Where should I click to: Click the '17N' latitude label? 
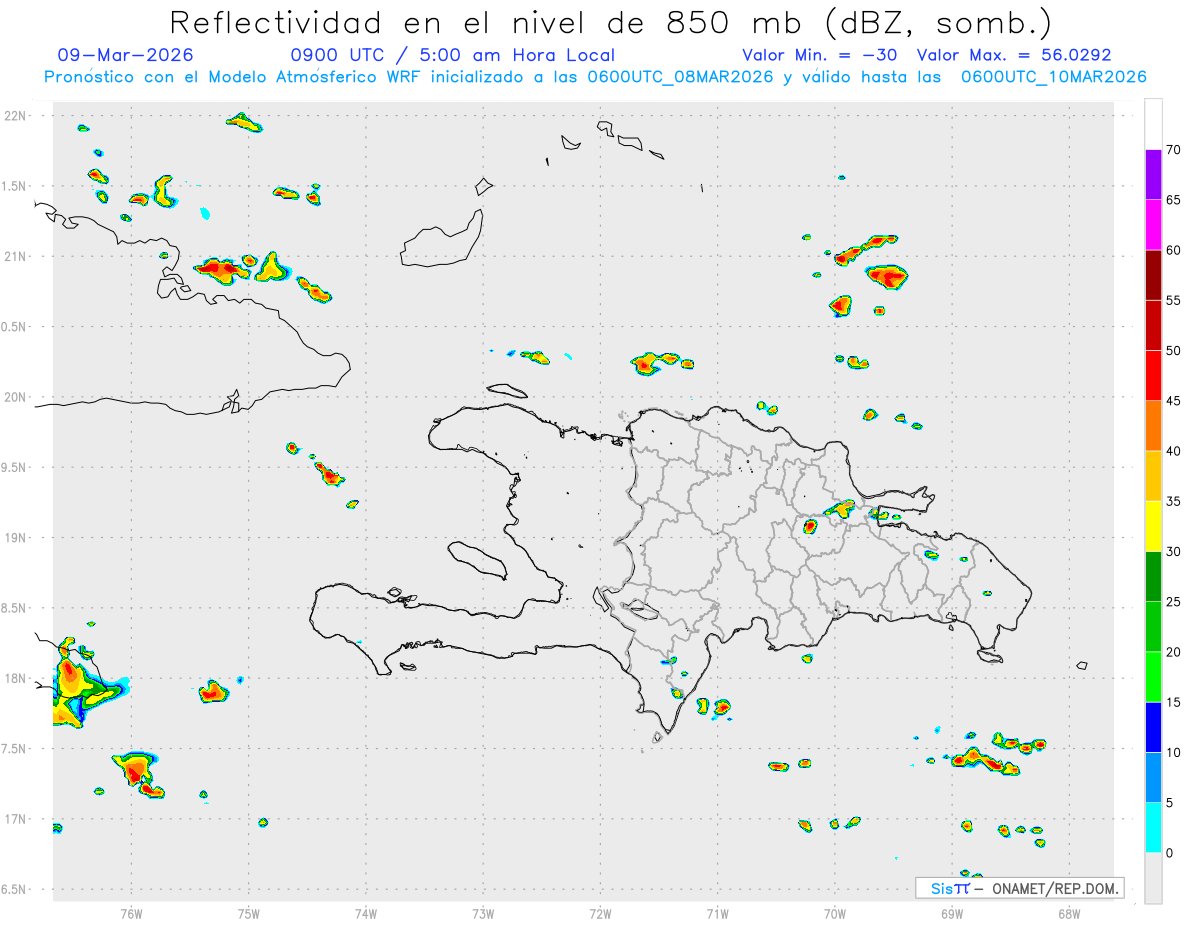click(x=17, y=819)
